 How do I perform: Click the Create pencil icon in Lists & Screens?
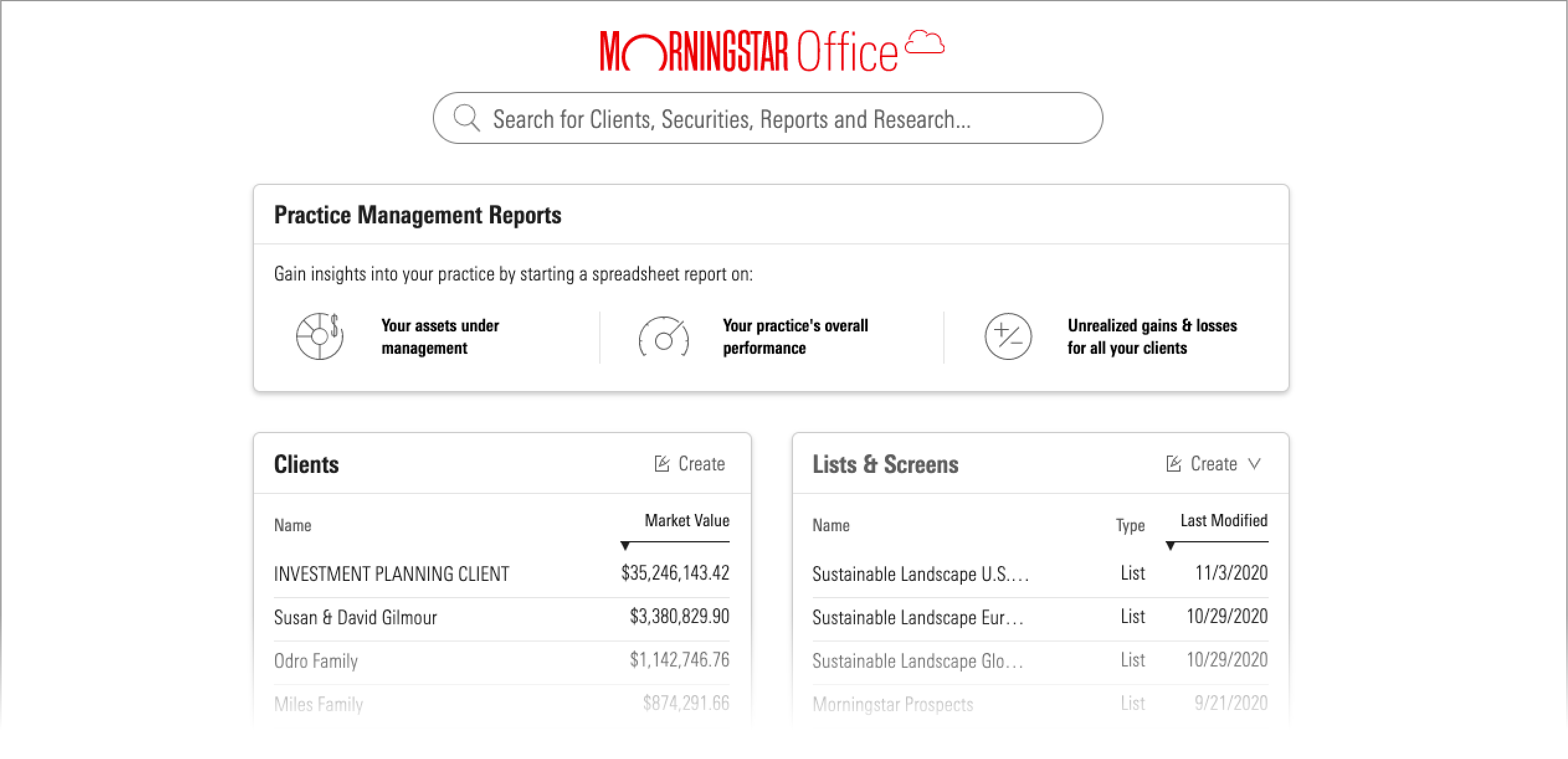pyautogui.click(x=1174, y=464)
